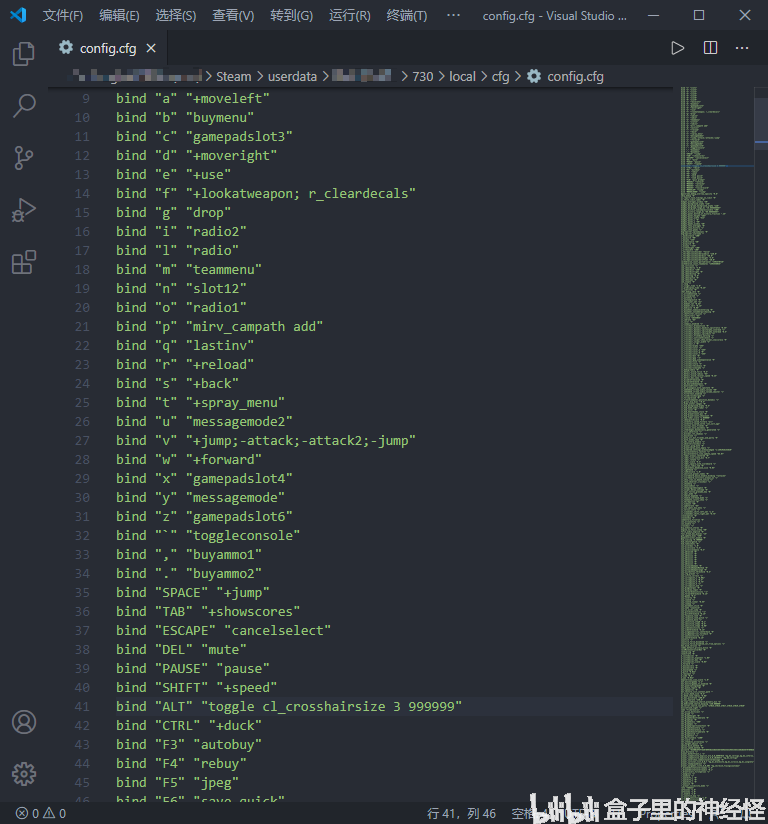Screen dimensions: 768x824
Task: Open Run and Debug view icon
Action: 24,210
